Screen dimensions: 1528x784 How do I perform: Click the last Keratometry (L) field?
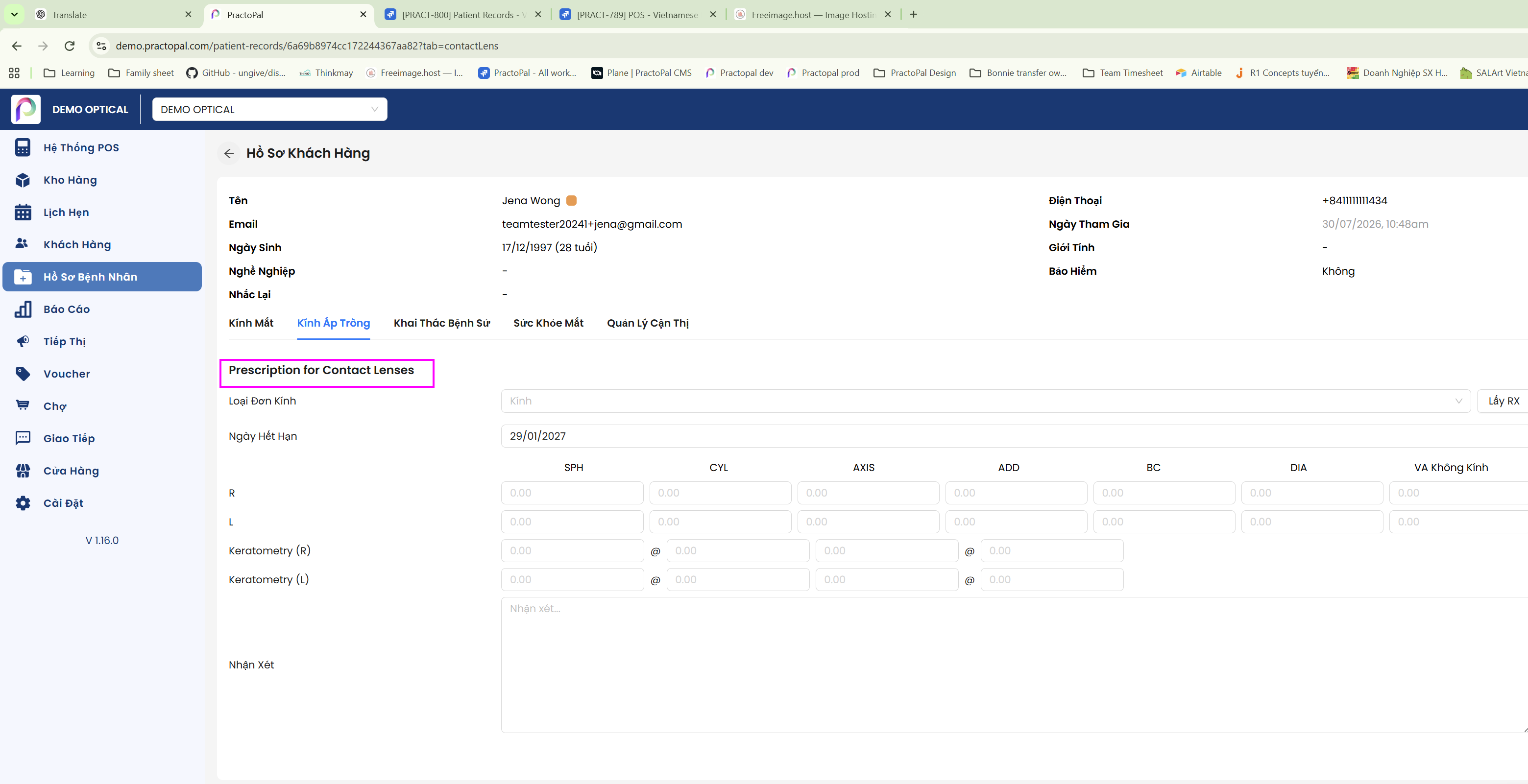1052,579
